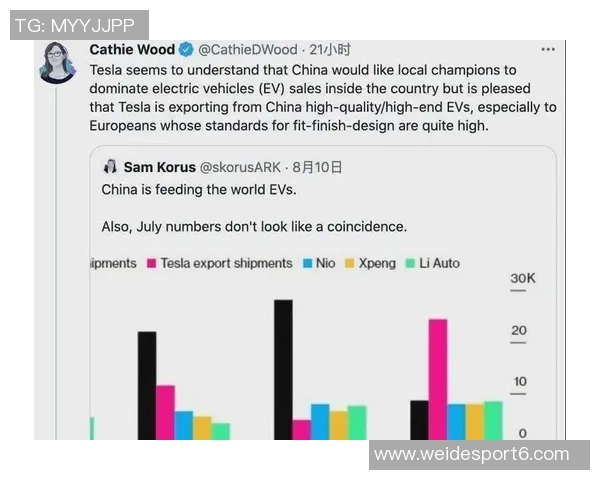Click the quoted tweet text about July numbers

(254, 226)
